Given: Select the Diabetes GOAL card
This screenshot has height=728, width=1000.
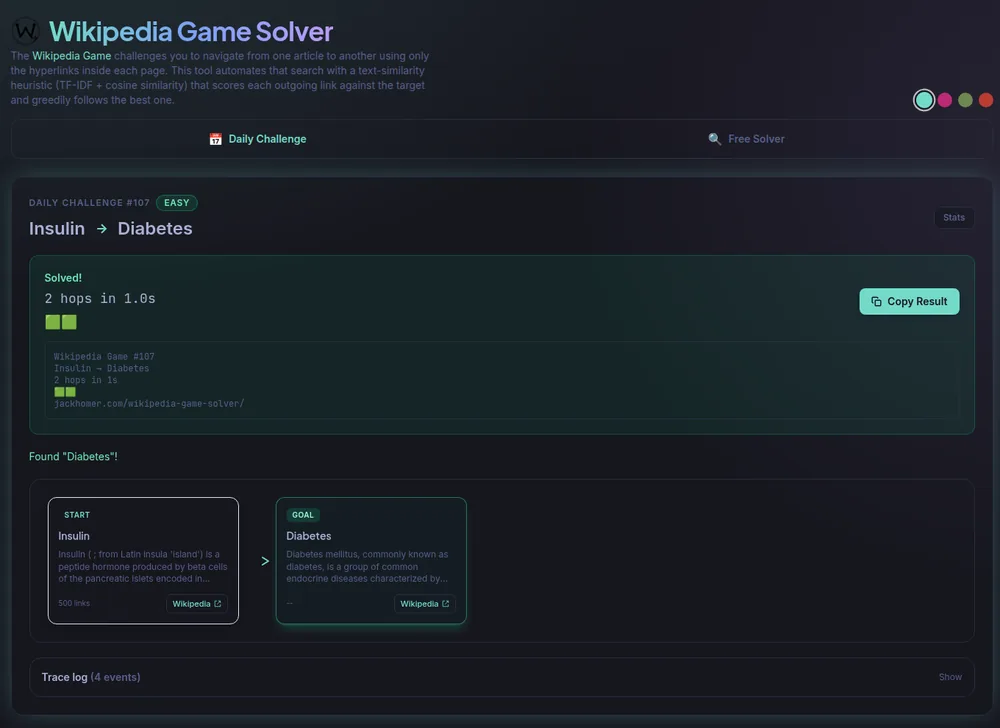Looking at the screenshot, I should coord(371,560).
